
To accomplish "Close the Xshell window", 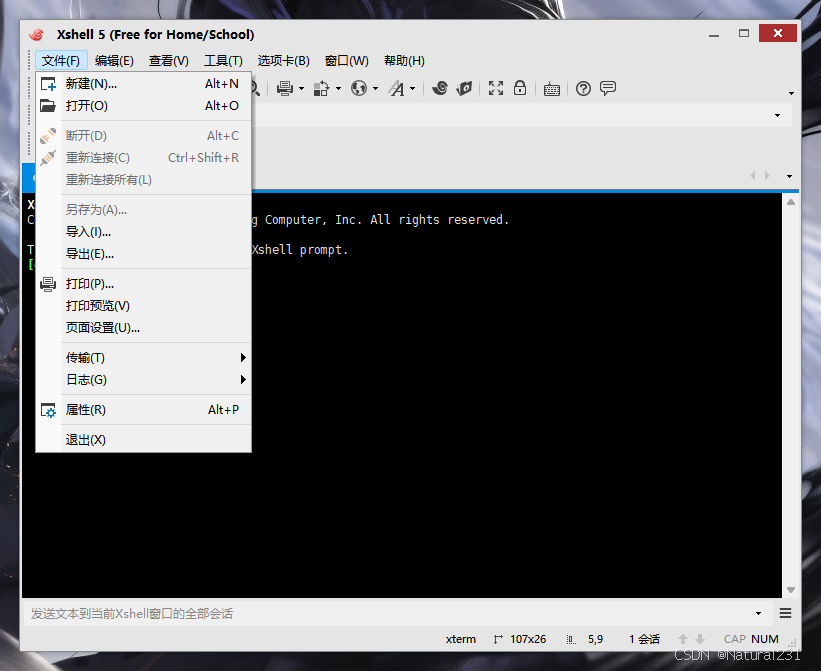I will click(x=778, y=33).
